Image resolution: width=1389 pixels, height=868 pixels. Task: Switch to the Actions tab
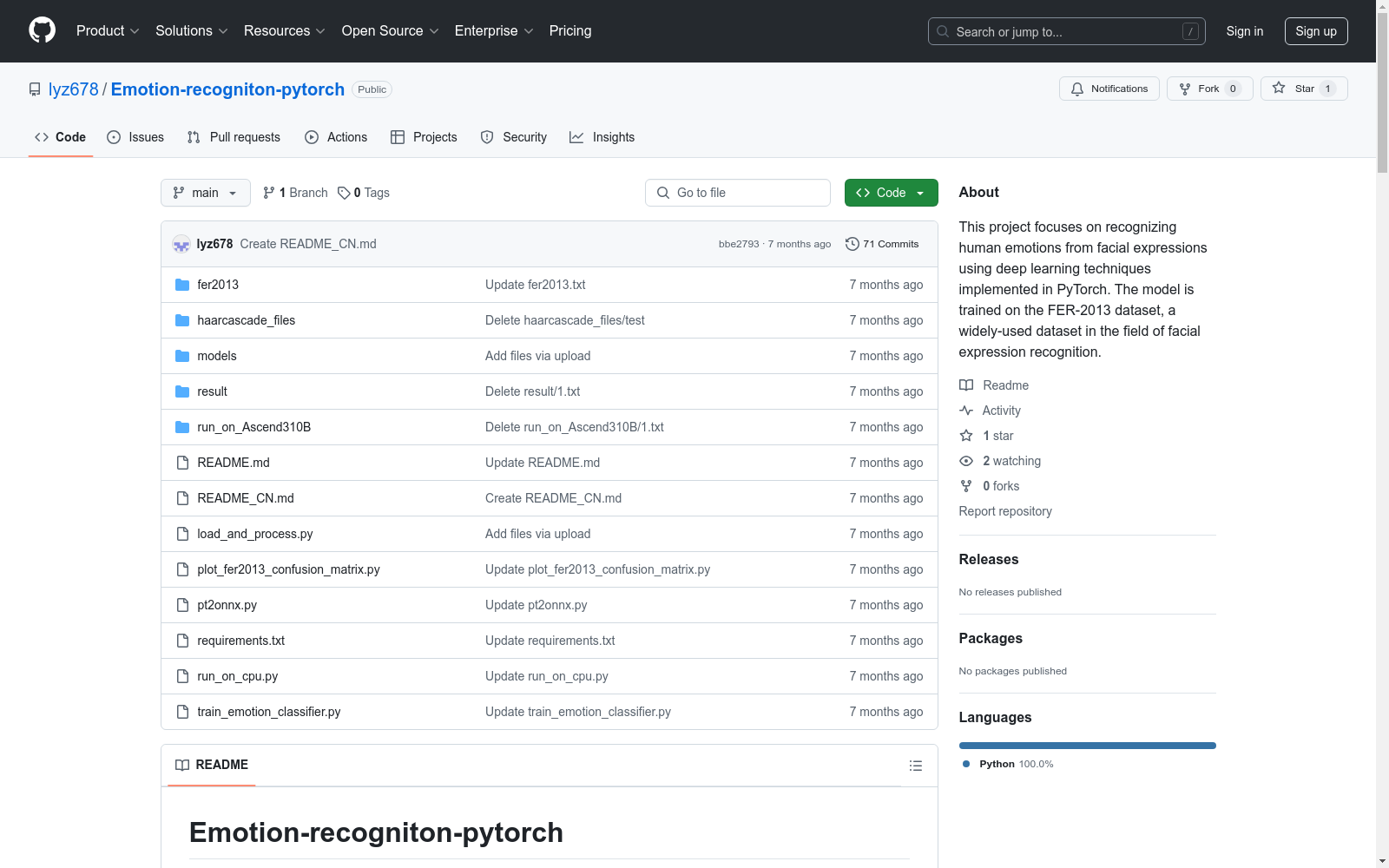click(336, 137)
